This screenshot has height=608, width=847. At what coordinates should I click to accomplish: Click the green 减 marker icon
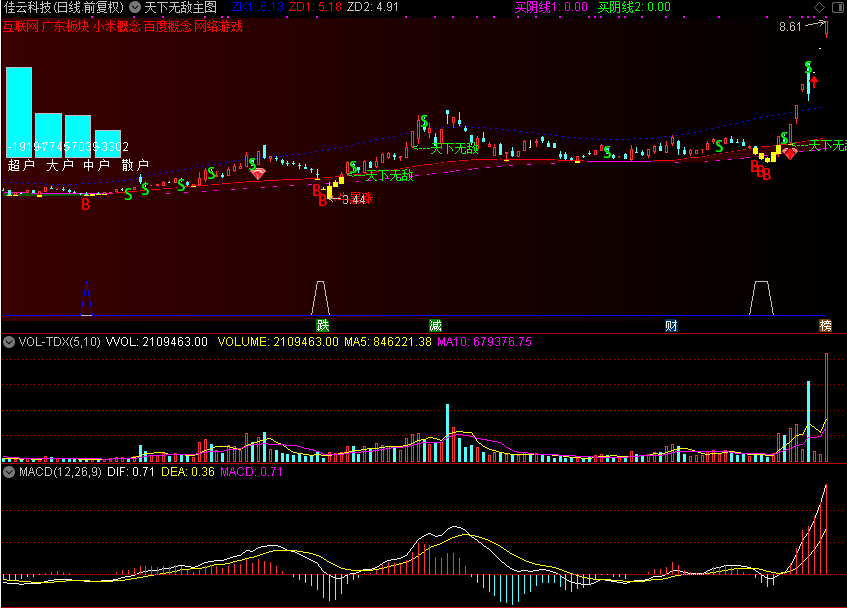(435, 325)
